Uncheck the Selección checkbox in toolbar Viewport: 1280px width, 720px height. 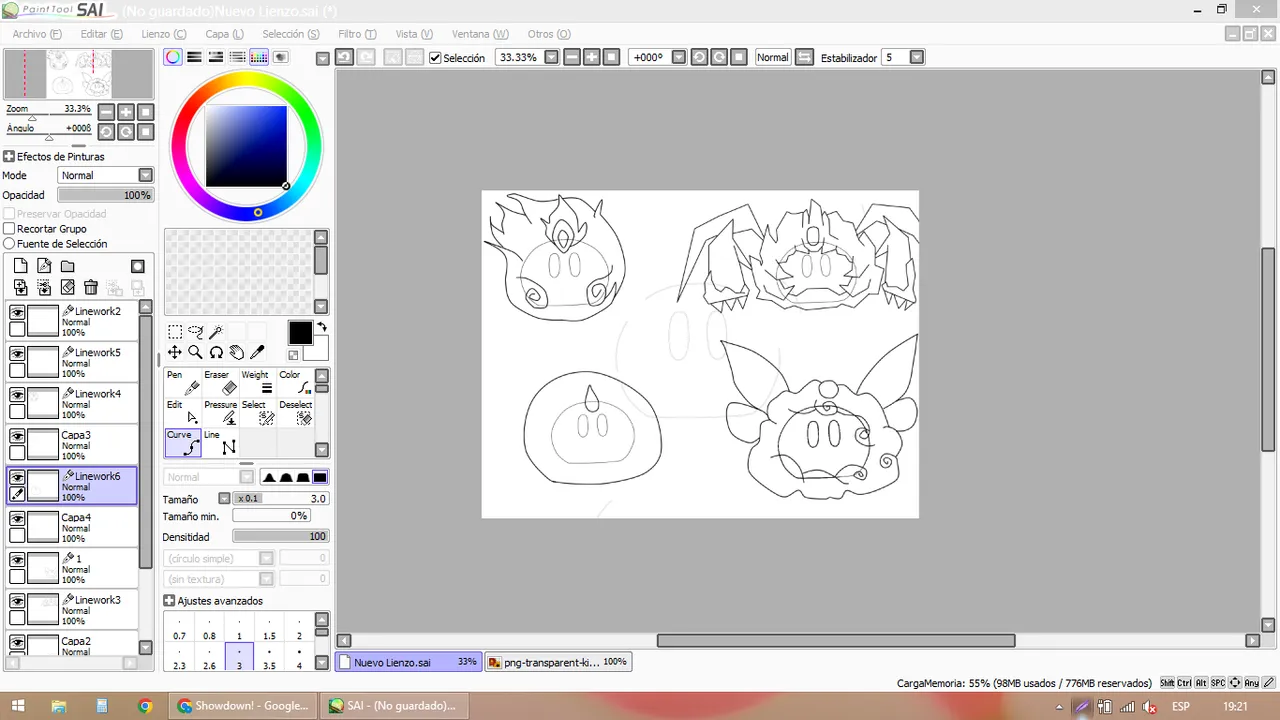[x=435, y=58]
